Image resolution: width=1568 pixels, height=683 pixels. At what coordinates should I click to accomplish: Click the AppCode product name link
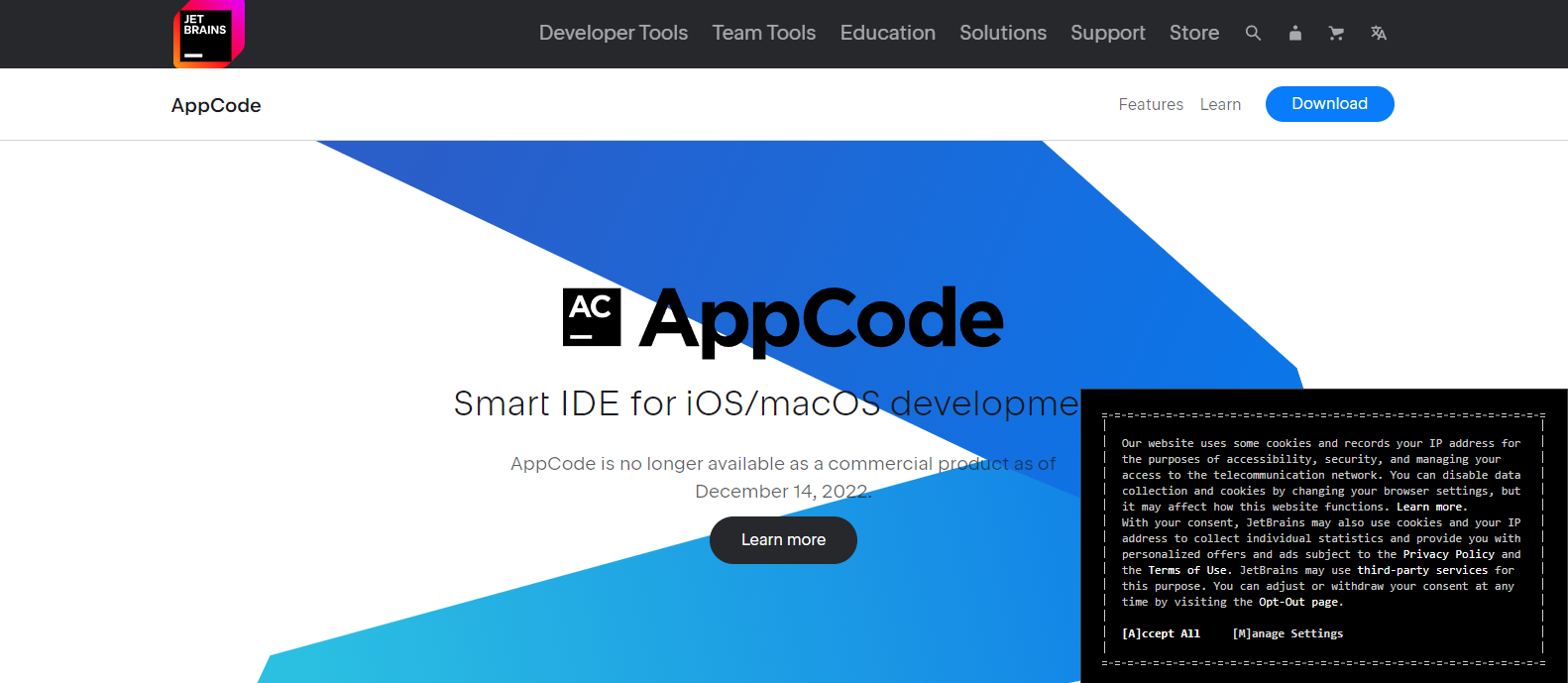[216, 105]
